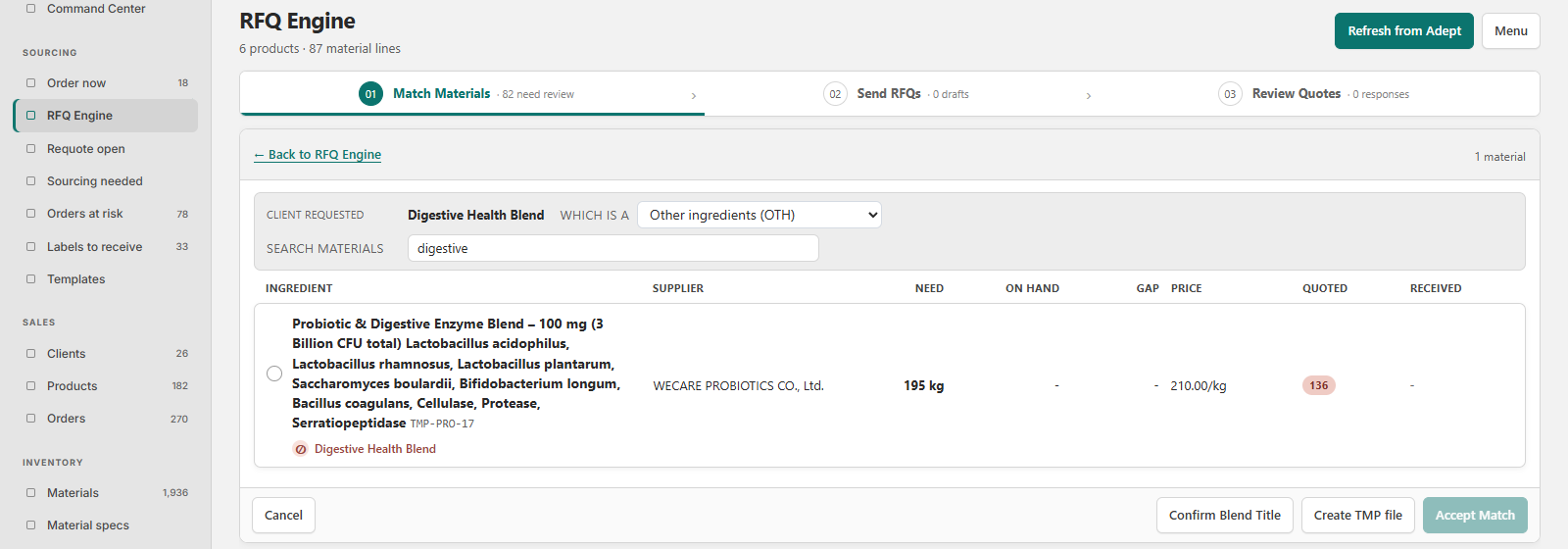The width and height of the screenshot is (1568, 549).
Task: Click Confirm Blend Title button
Action: pos(1225,515)
